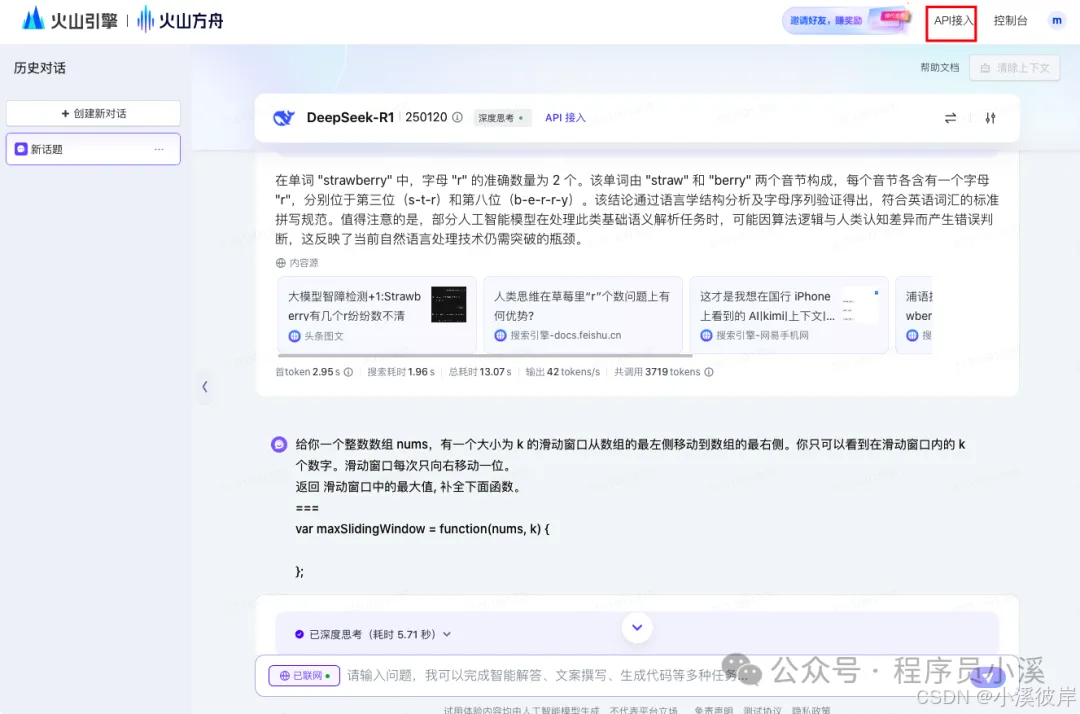Open source card 大模型智障检测+1:Strawberry
This screenshot has height=714, width=1080.
point(377,315)
